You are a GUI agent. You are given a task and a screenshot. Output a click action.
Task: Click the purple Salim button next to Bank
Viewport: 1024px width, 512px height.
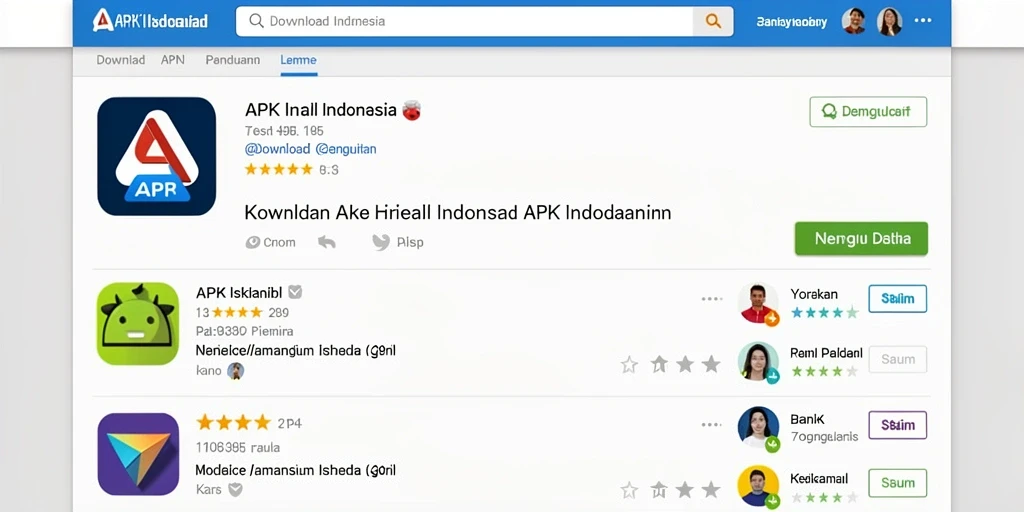(897, 425)
